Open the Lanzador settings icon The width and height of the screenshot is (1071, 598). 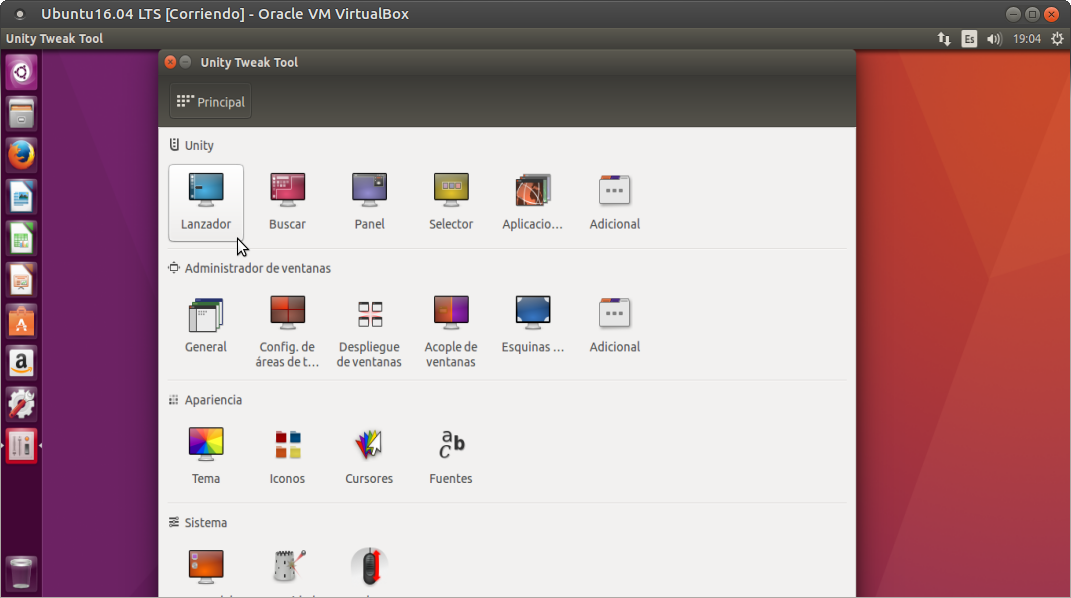(206, 203)
